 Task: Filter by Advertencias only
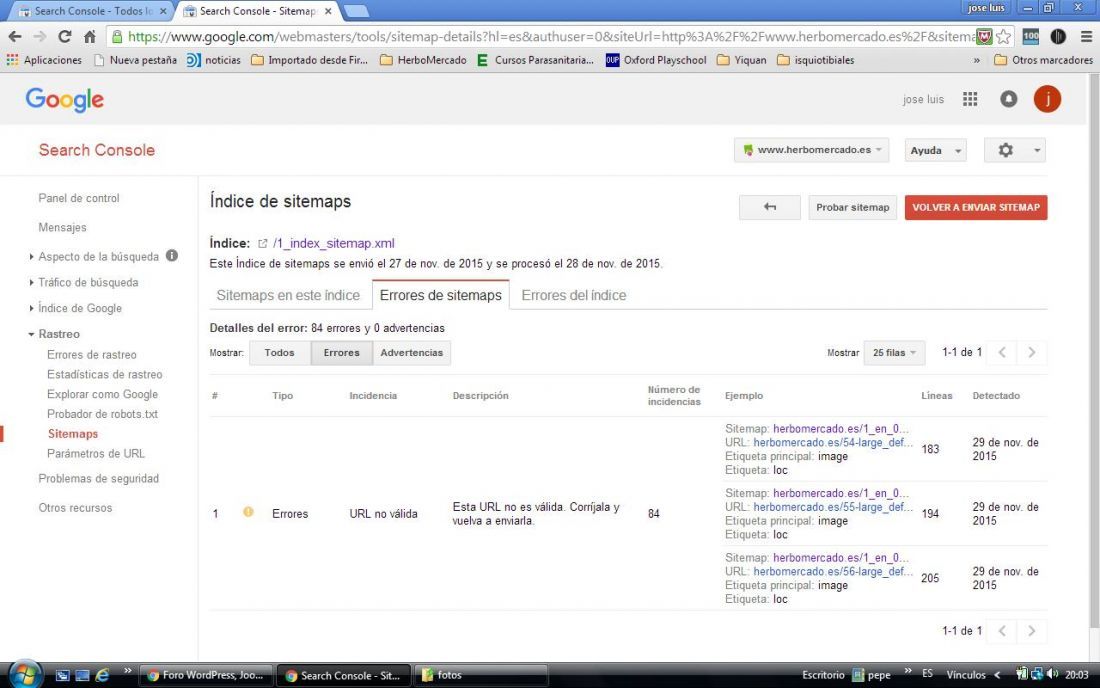point(412,353)
